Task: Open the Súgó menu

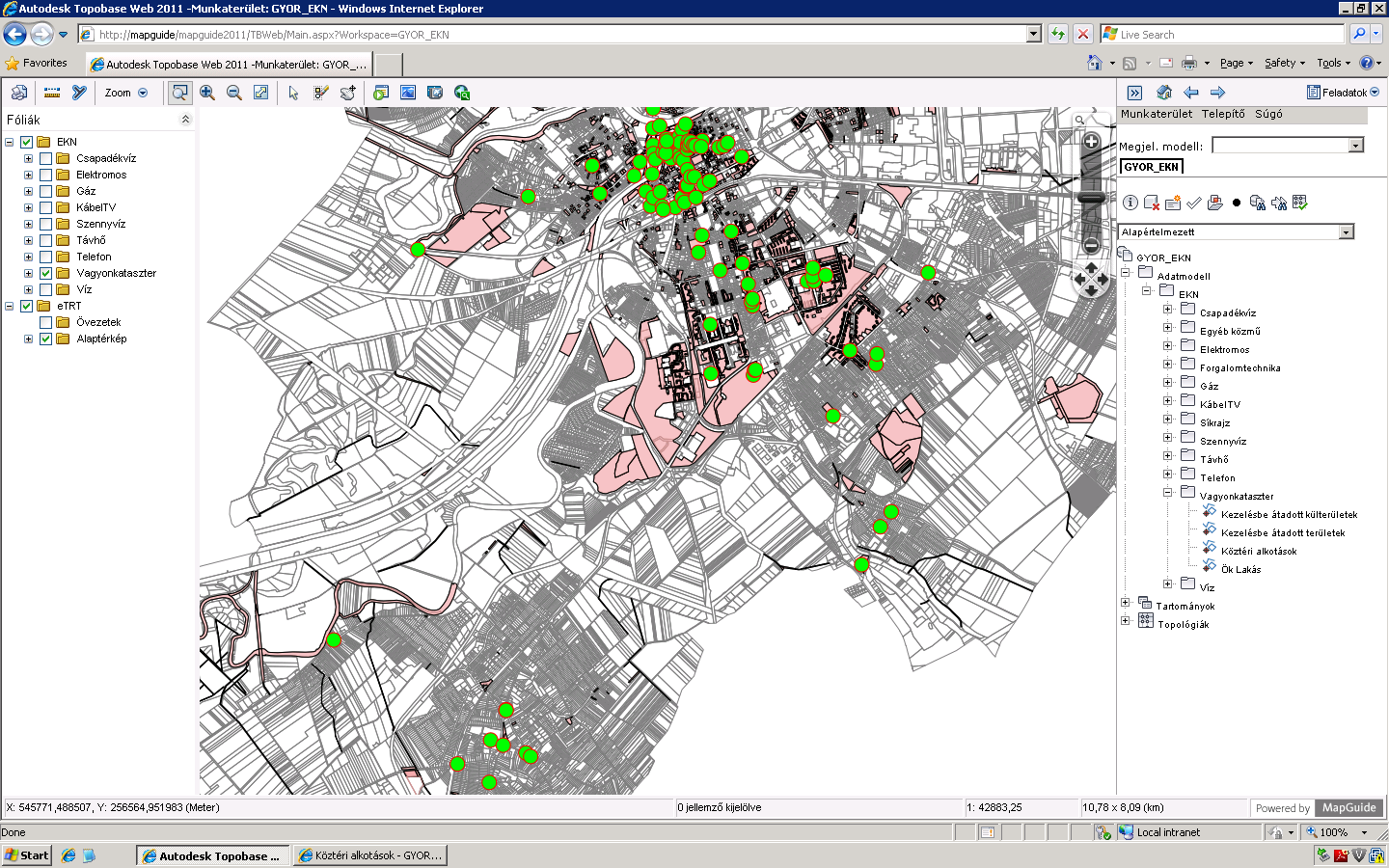Action: (x=1268, y=114)
